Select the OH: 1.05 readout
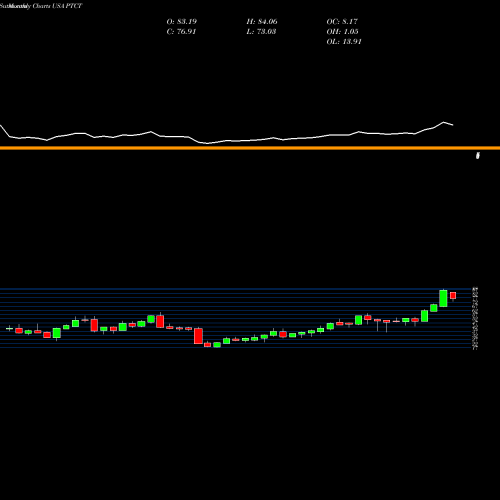 coord(342,32)
